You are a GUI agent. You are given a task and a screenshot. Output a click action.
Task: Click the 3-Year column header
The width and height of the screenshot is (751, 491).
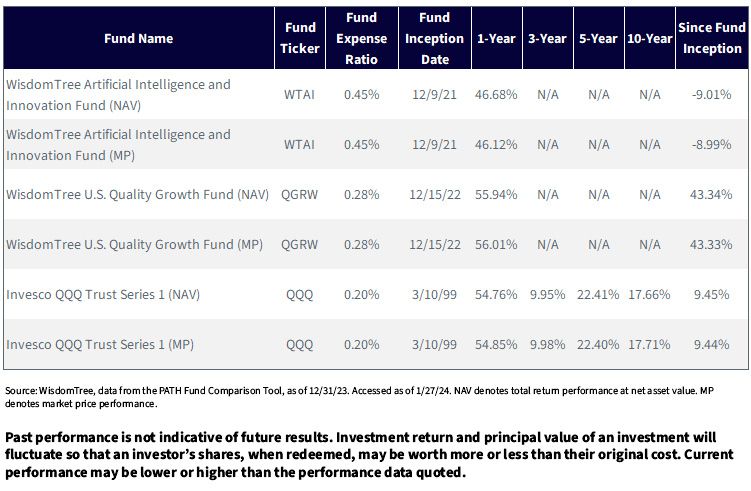pyautogui.click(x=547, y=38)
